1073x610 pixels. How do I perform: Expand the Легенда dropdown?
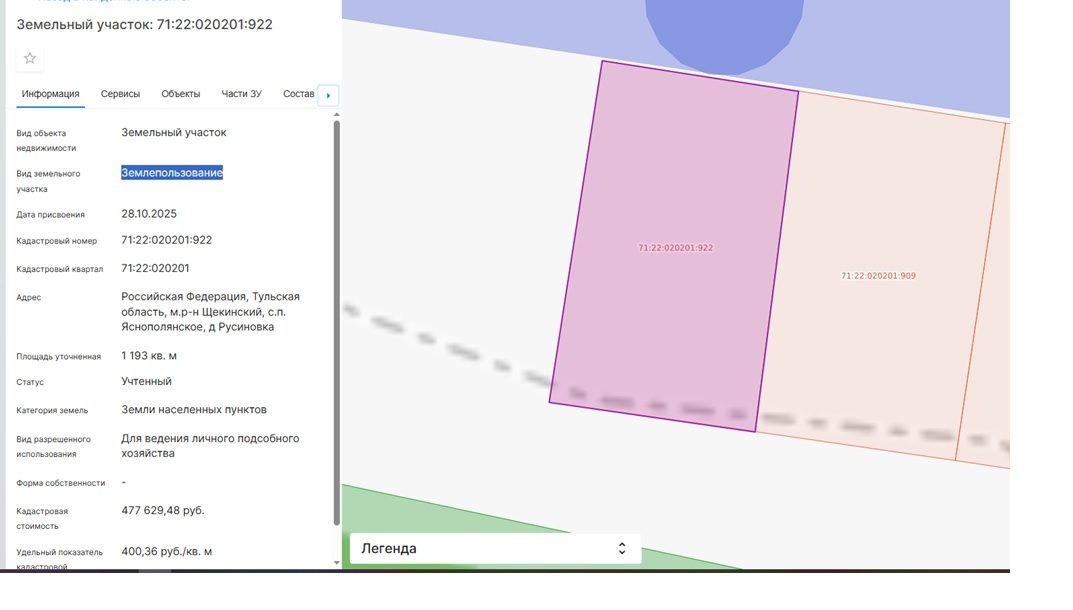[x=495, y=548]
